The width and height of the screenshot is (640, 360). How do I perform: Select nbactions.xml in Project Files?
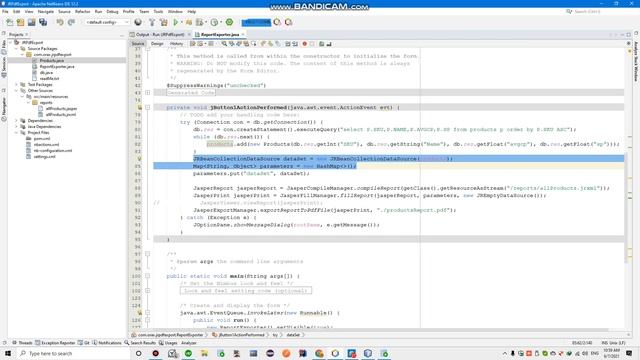46,144
